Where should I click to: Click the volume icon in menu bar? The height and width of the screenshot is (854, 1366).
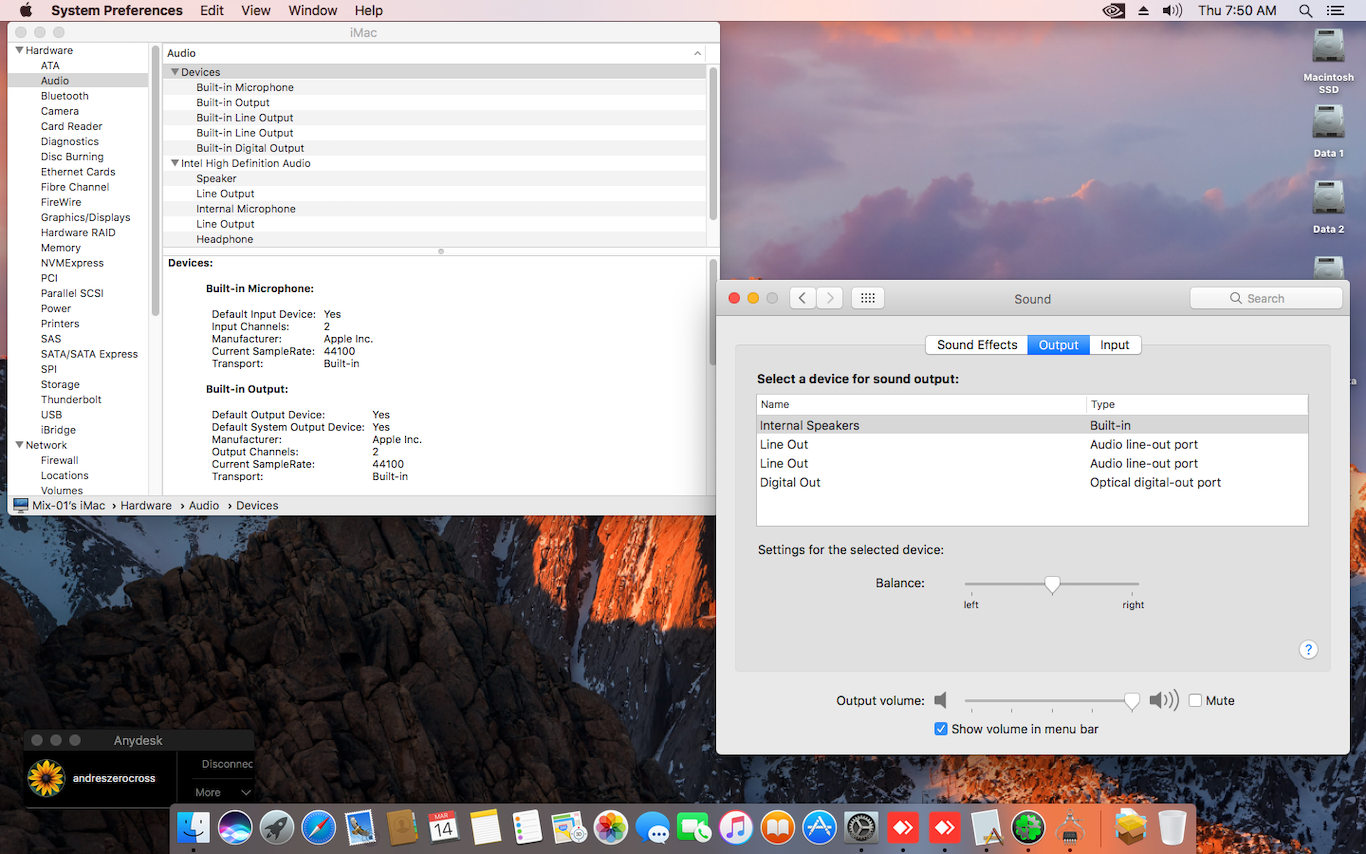pos(1172,10)
